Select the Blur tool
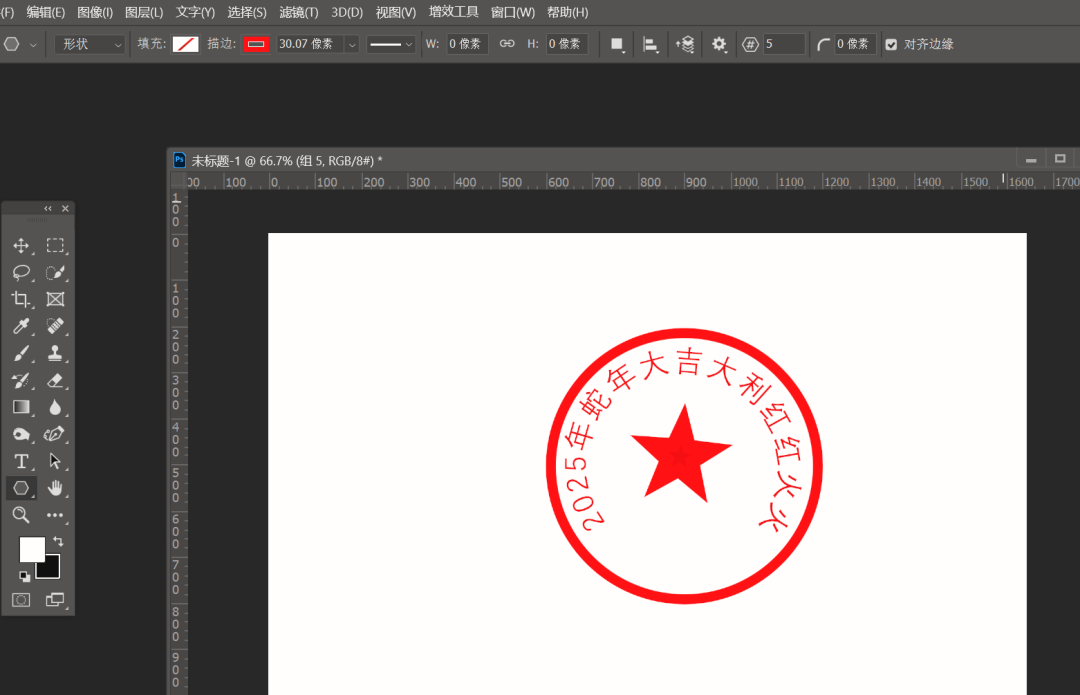The height and width of the screenshot is (695, 1080). click(55, 407)
